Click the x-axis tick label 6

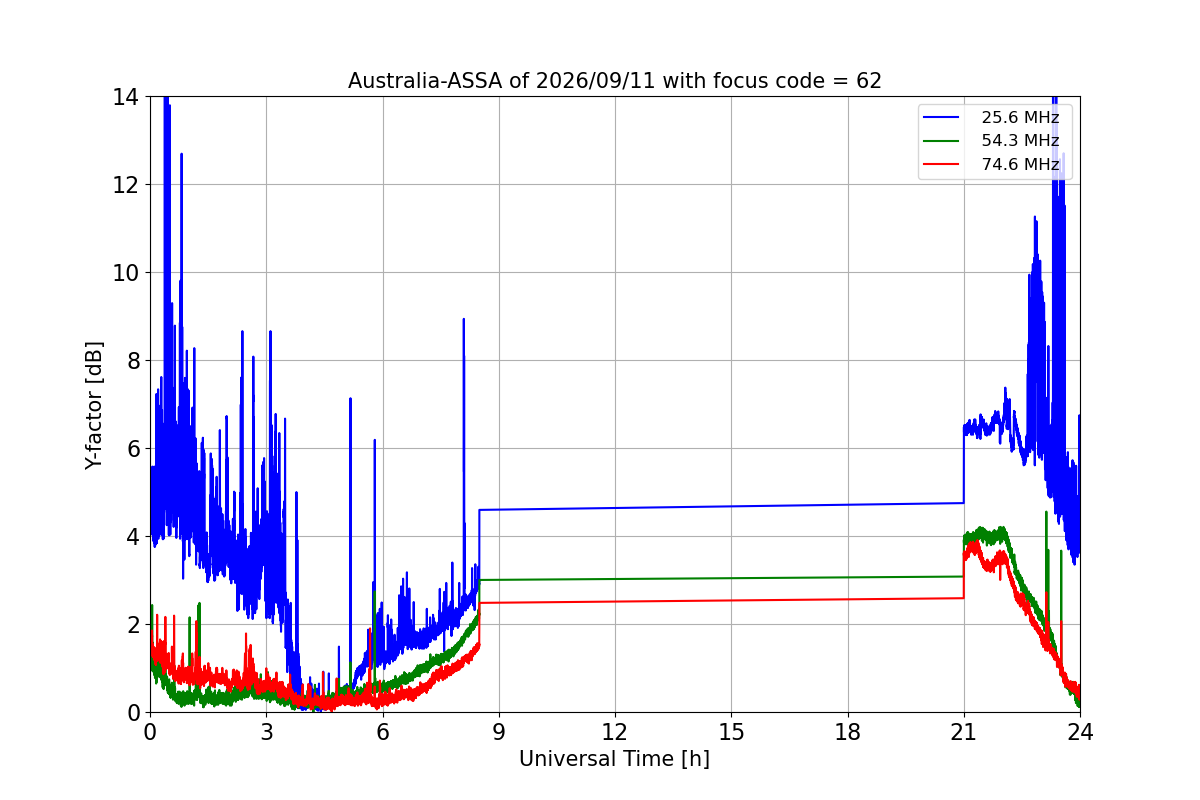coord(382,732)
